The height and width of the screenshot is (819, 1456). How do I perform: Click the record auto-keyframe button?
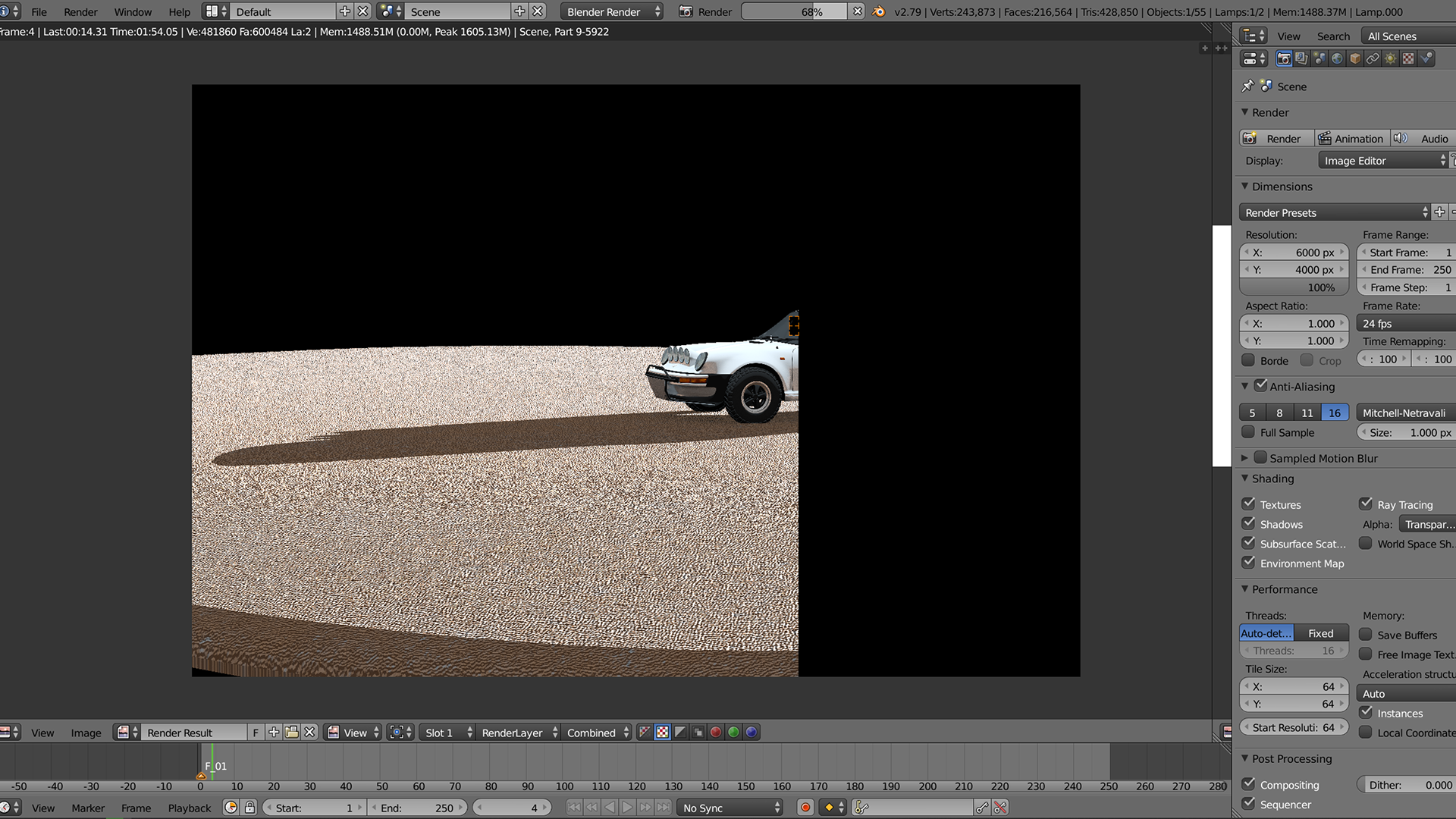tap(805, 808)
